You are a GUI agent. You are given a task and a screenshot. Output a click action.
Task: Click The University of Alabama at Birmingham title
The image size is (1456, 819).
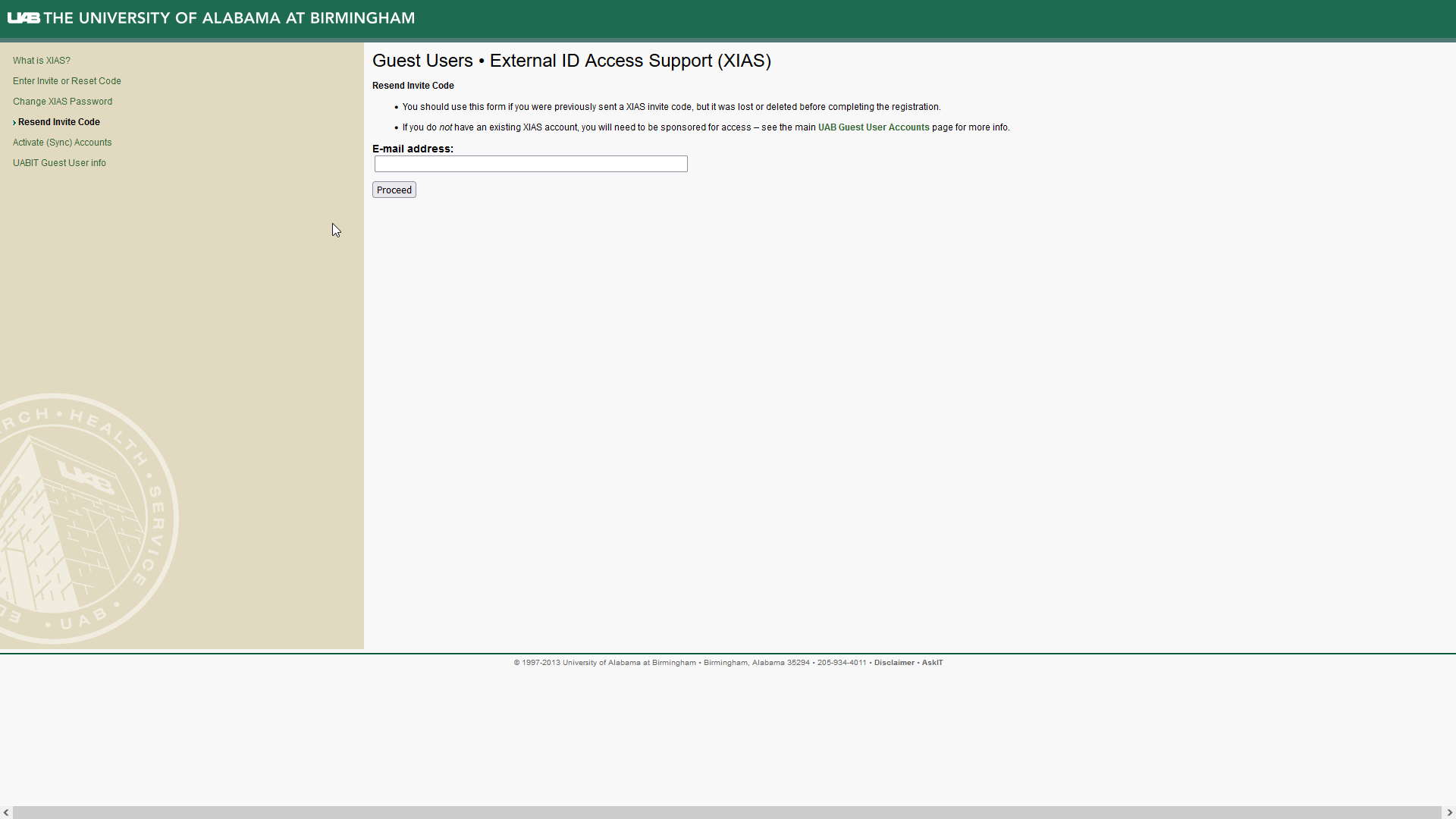click(x=229, y=17)
